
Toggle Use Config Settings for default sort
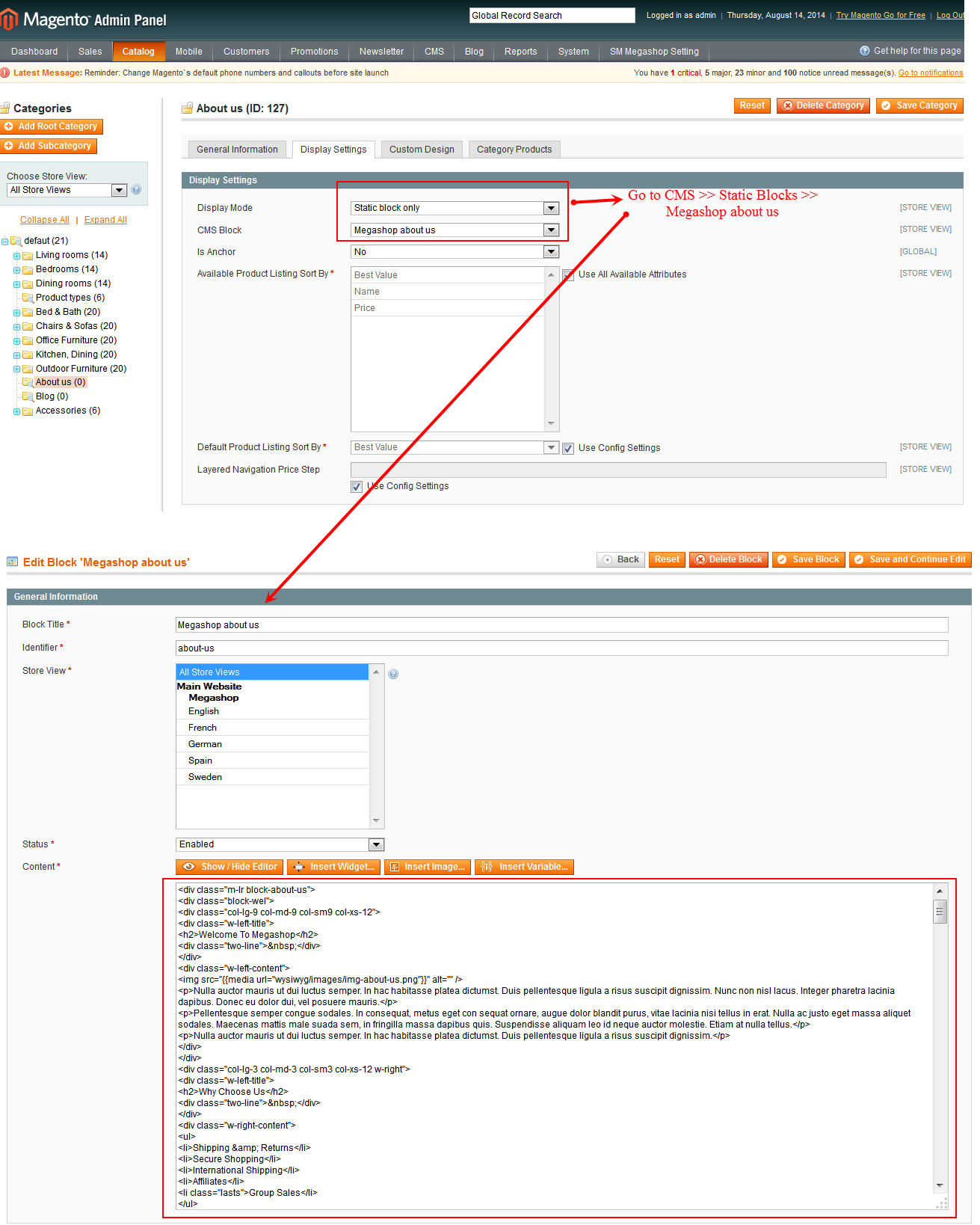pyautogui.click(x=568, y=449)
